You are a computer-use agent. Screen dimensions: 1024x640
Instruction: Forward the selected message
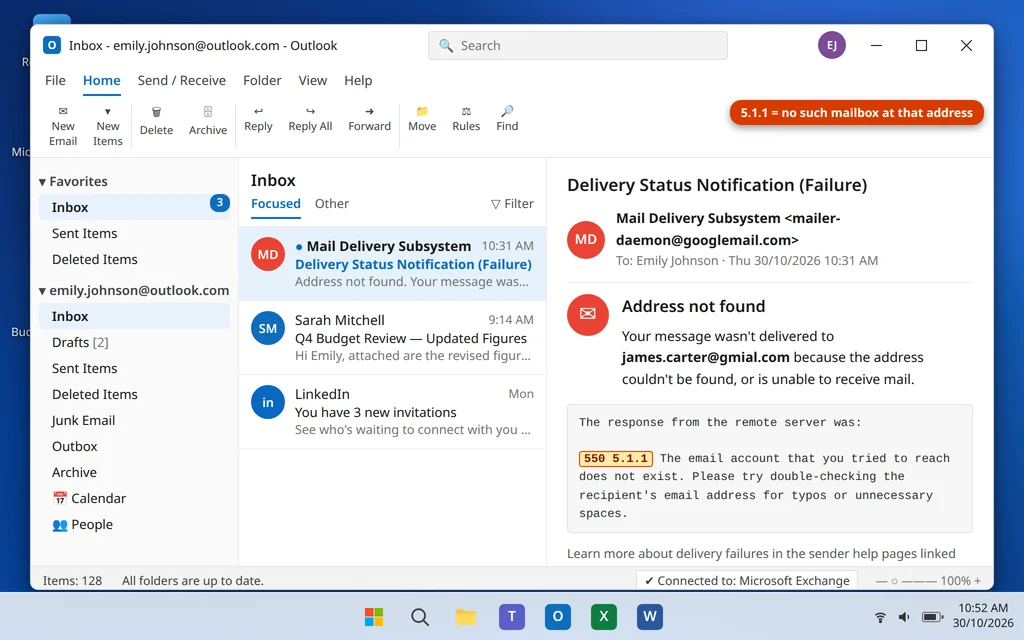[x=369, y=119]
